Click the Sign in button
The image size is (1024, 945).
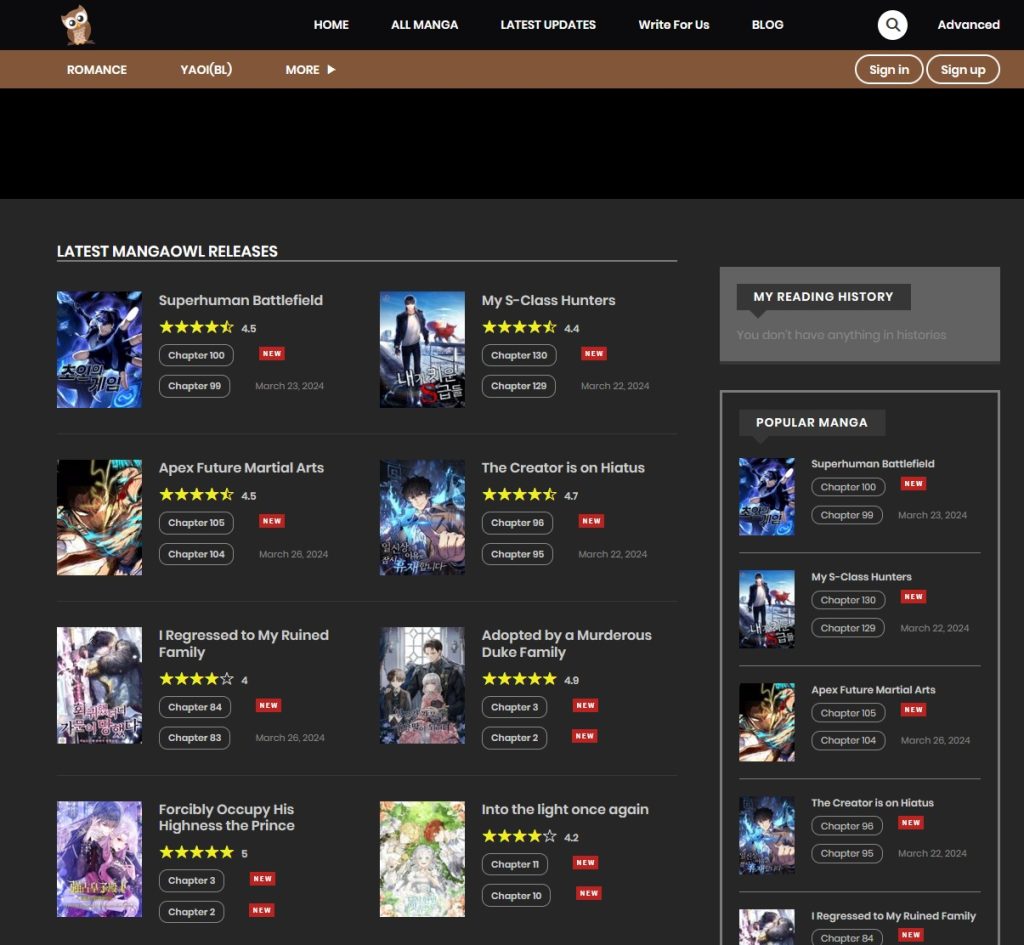click(889, 69)
